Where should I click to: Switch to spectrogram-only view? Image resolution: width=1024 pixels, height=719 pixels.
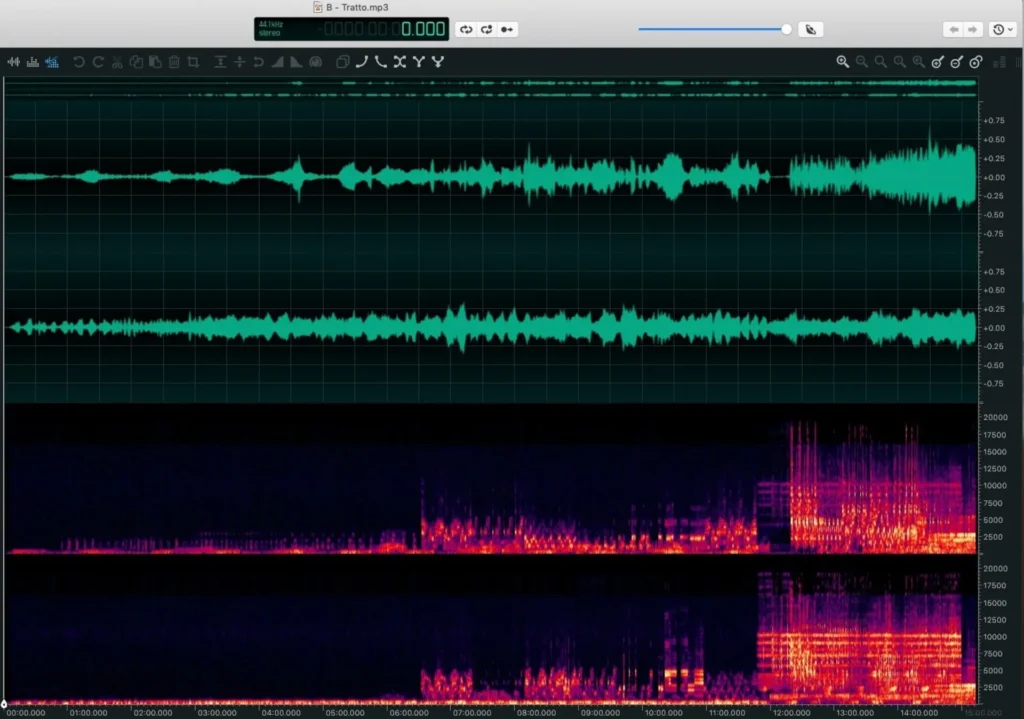(x=33, y=62)
